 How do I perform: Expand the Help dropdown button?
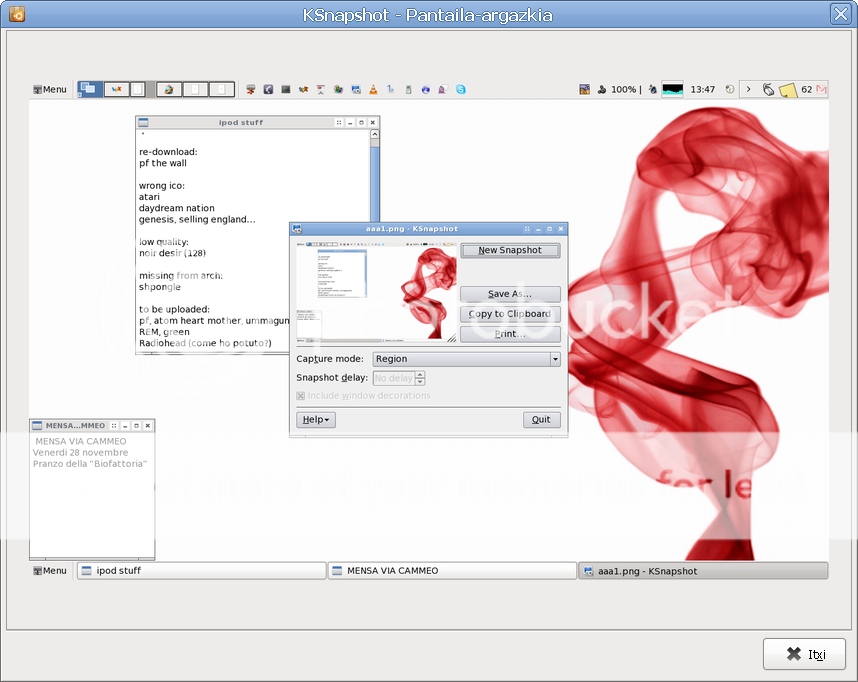[x=316, y=420]
